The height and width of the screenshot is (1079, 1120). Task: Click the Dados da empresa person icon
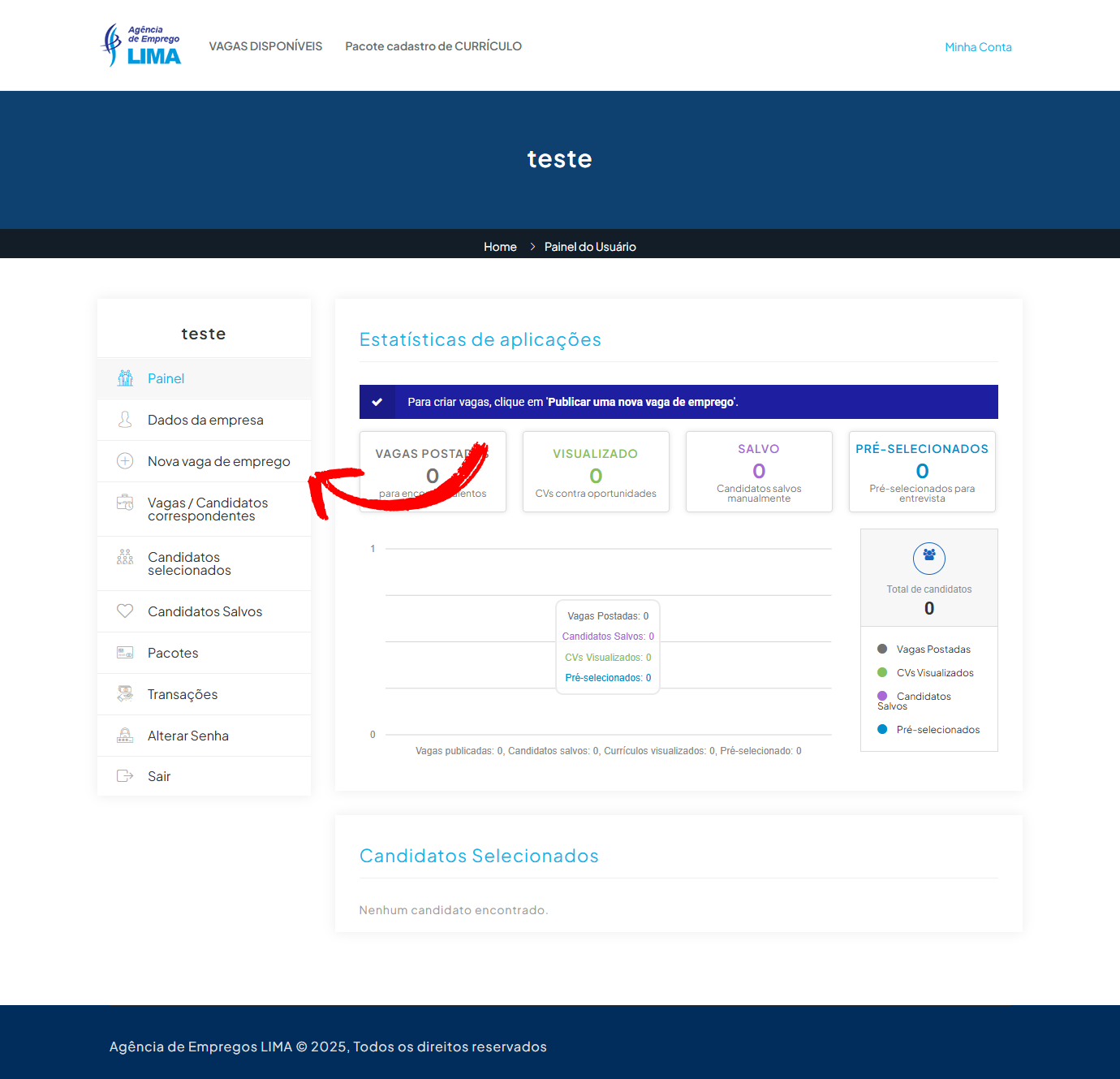point(125,420)
